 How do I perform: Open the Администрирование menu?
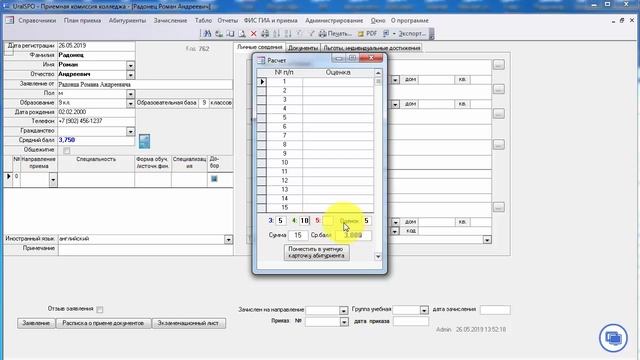coord(334,20)
